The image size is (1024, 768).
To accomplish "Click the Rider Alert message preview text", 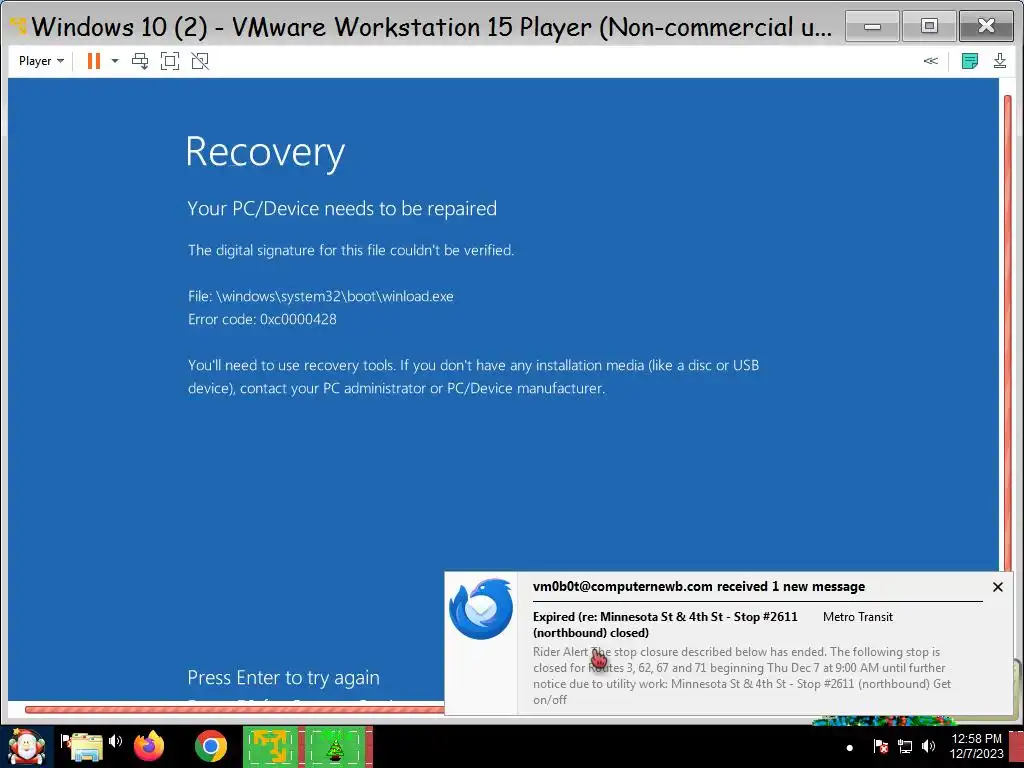I will tap(742, 675).
